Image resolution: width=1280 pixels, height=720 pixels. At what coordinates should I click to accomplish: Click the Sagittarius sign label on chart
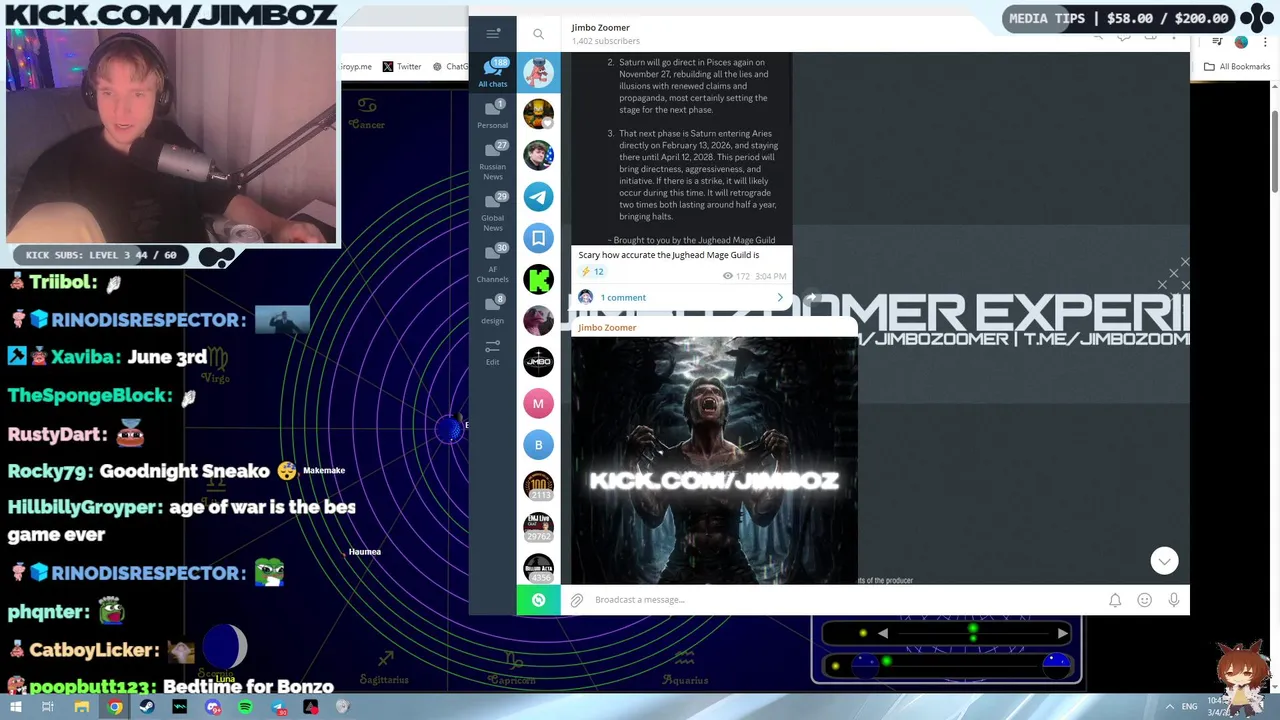[385, 680]
